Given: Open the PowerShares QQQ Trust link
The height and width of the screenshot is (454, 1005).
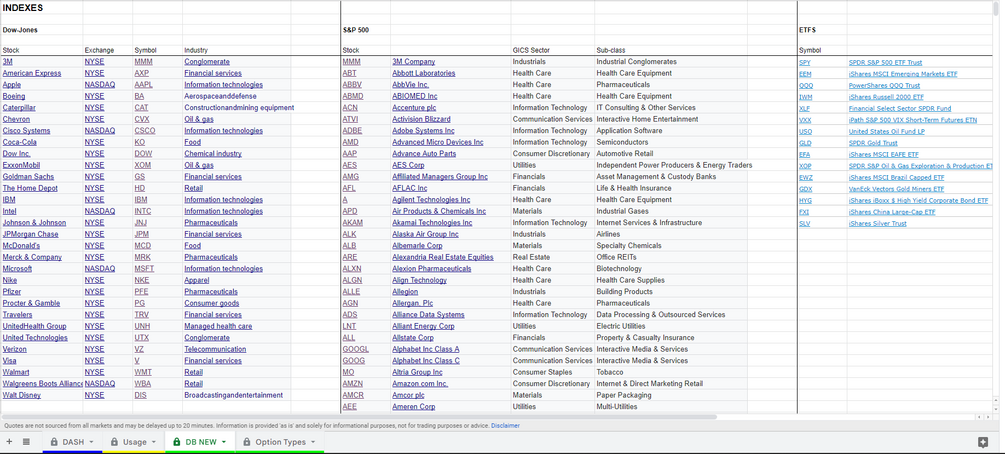Looking at the screenshot, I should [885, 86].
